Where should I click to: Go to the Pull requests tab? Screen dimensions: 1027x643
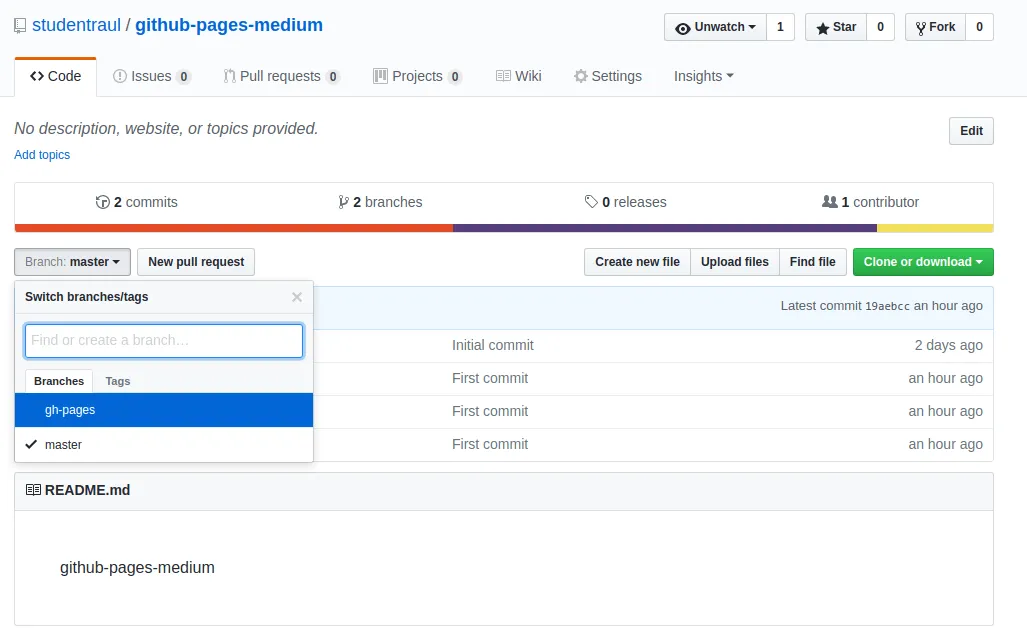(281, 76)
